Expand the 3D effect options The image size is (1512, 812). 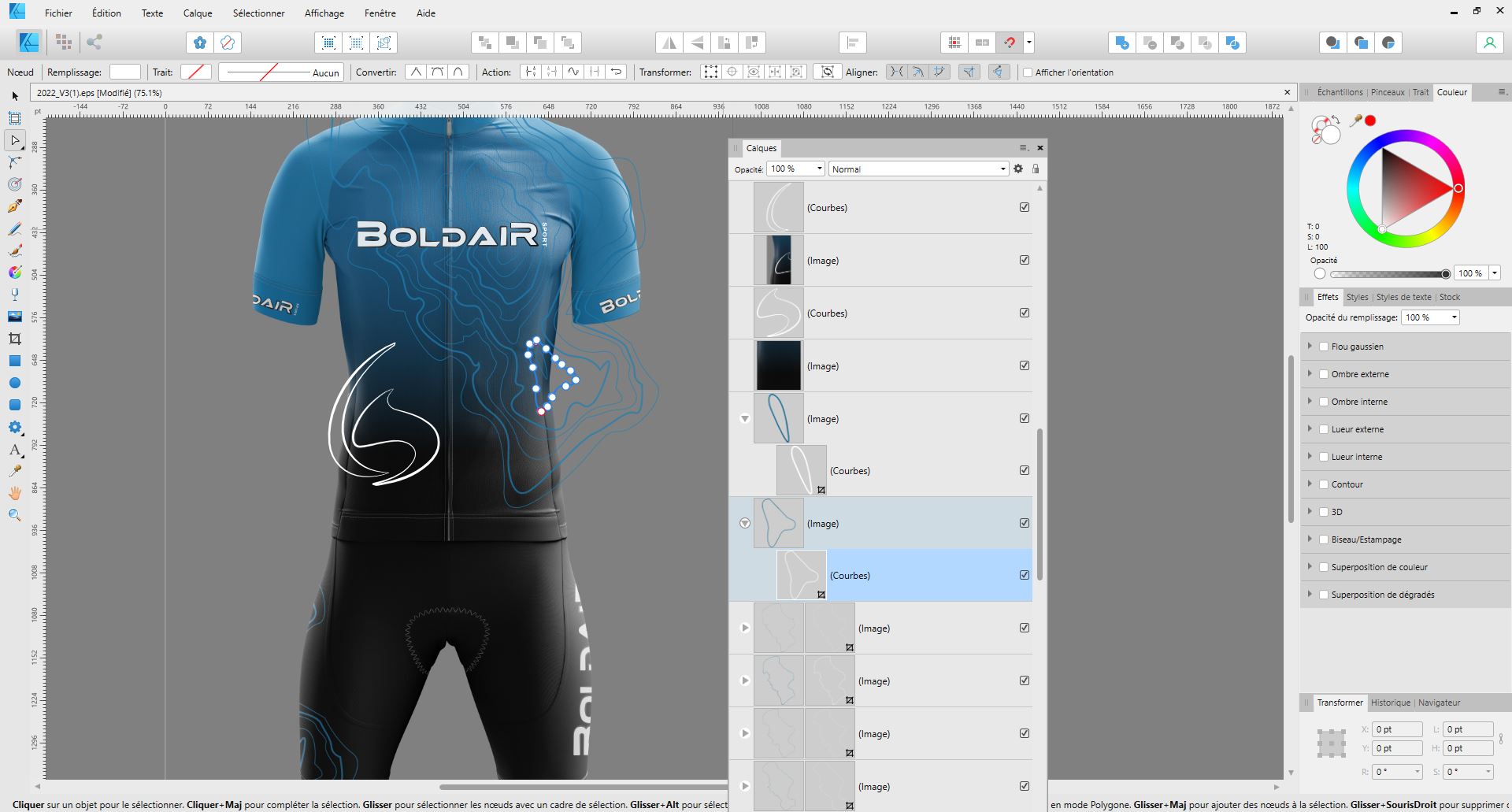coord(1310,512)
